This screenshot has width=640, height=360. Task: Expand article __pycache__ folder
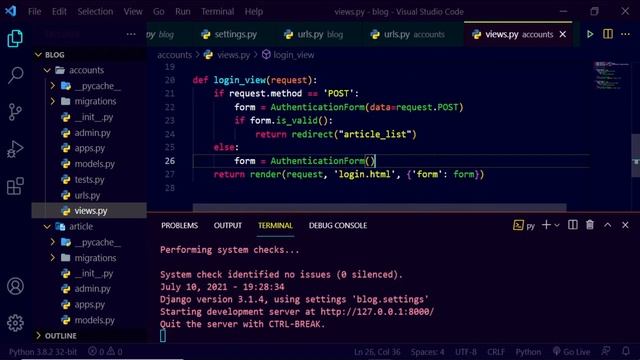(x=53, y=242)
